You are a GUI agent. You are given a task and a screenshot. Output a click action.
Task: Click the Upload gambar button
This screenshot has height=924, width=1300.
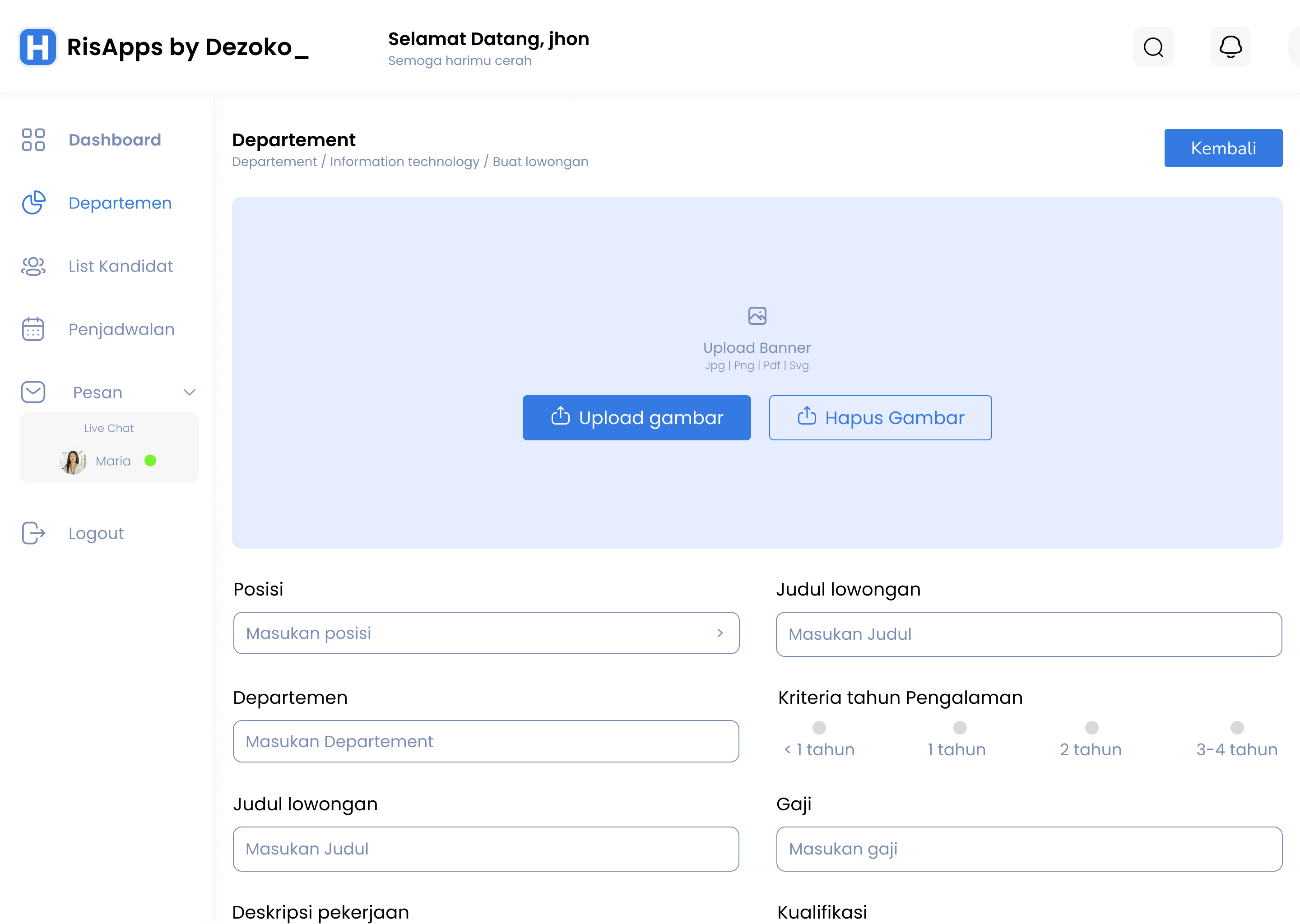pos(636,418)
